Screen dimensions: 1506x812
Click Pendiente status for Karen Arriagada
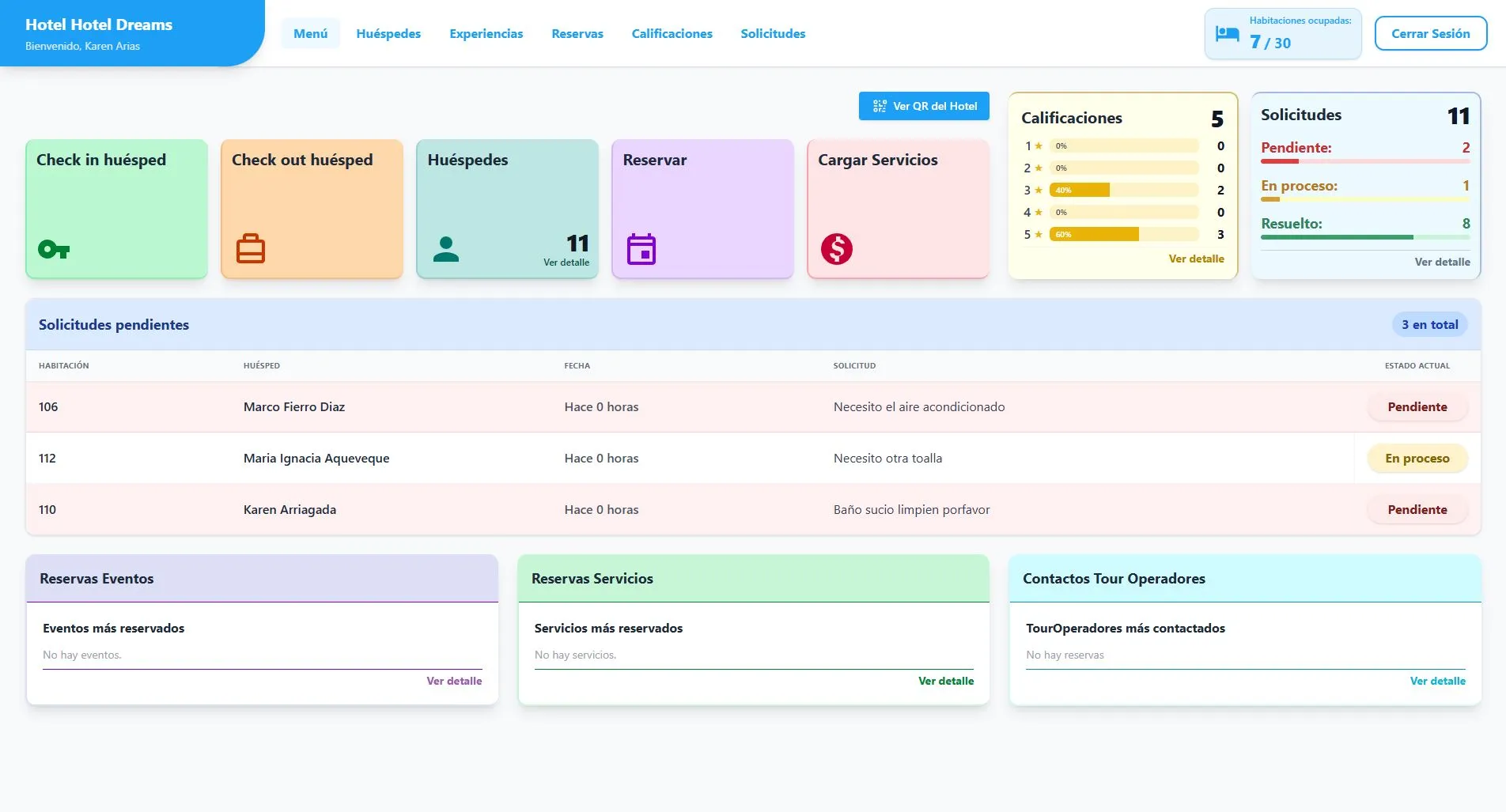(x=1417, y=509)
